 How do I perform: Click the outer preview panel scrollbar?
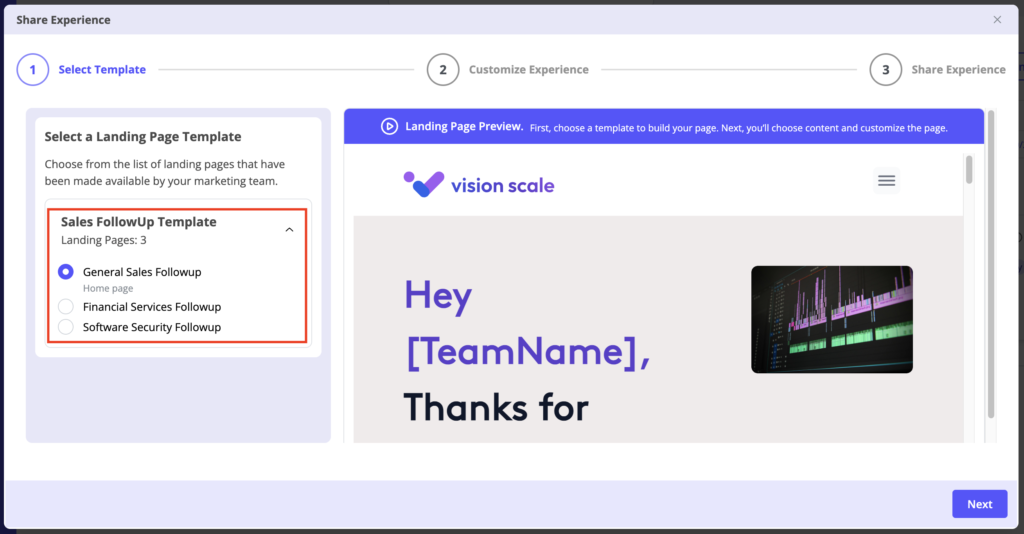click(991, 260)
